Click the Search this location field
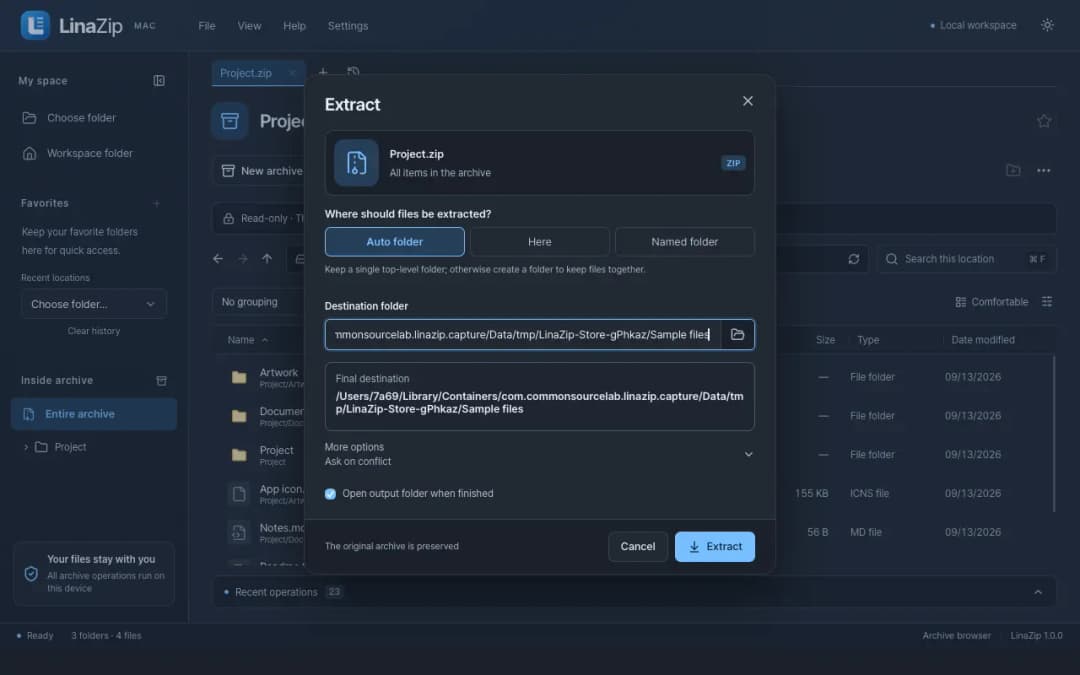Screen dimensions: 1080x675 tap(966, 259)
